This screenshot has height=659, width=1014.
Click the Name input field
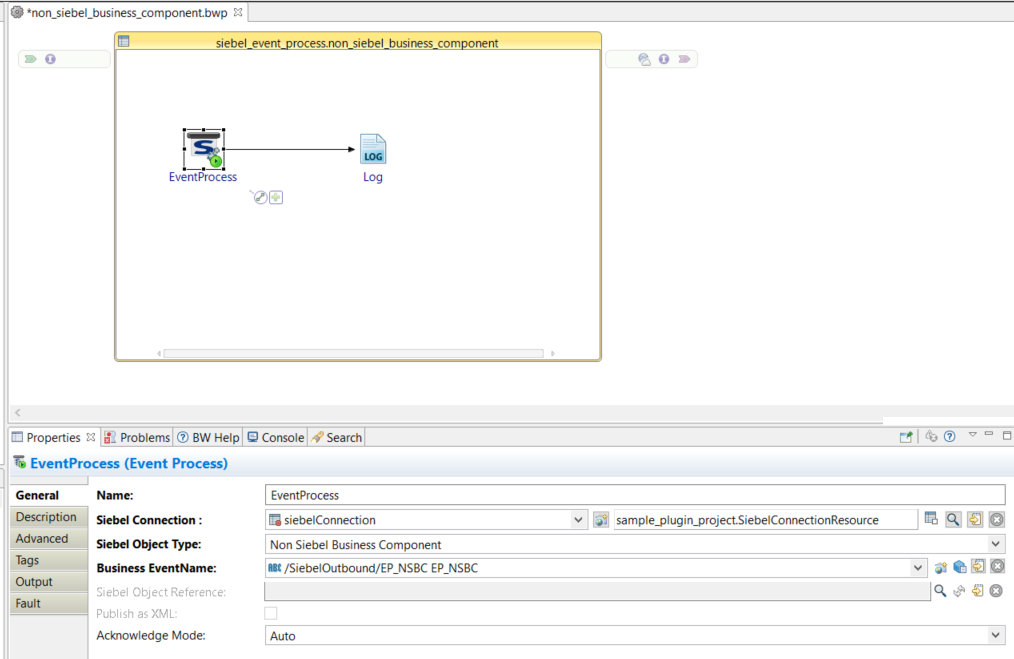[635, 495]
